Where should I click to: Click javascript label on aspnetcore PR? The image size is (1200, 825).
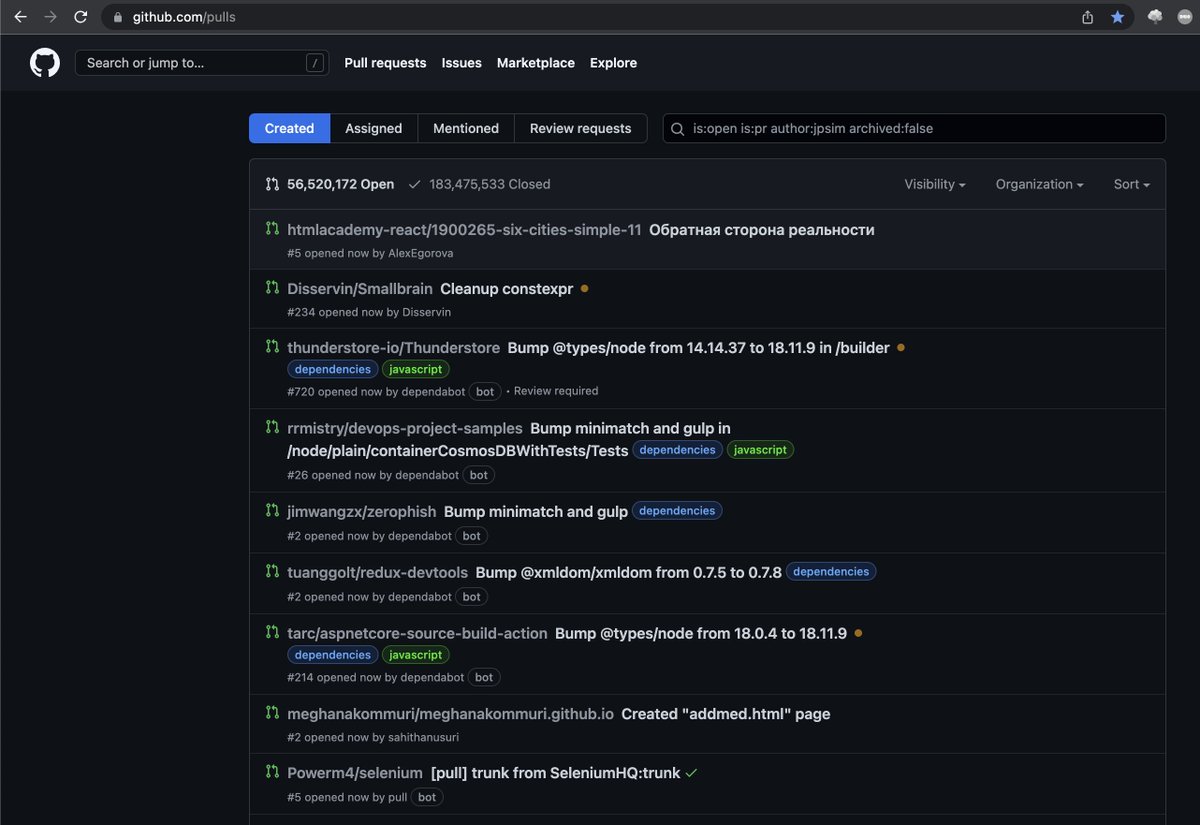tap(416, 655)
